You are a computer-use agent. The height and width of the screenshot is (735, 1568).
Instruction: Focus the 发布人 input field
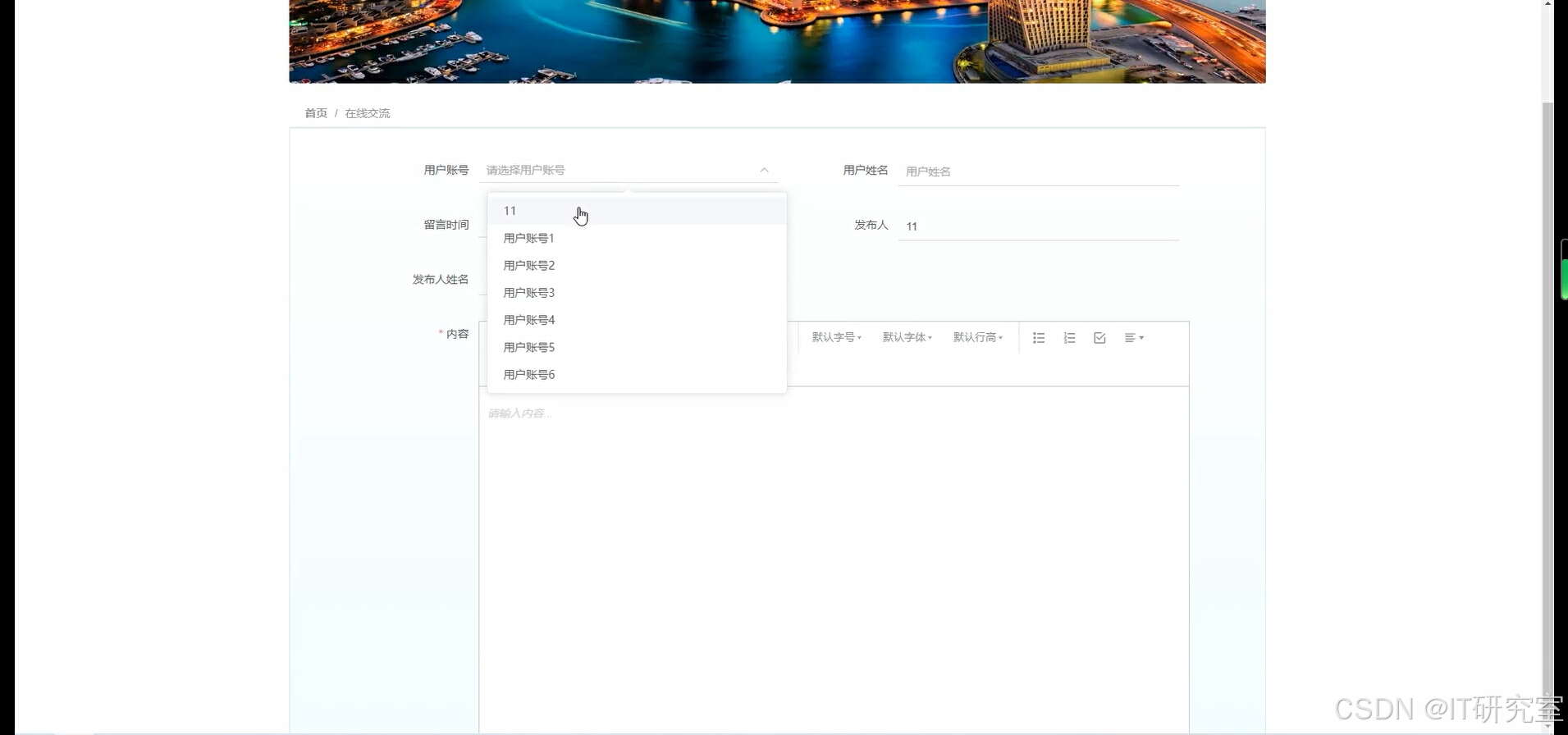[x=1038, y=226]
